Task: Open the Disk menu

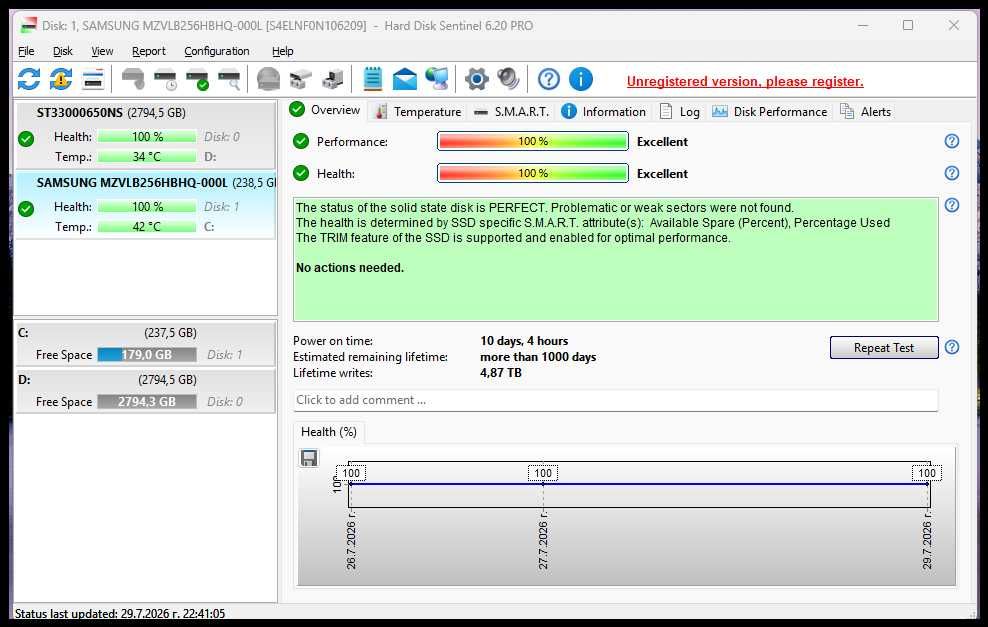Action: coord(62,51)
